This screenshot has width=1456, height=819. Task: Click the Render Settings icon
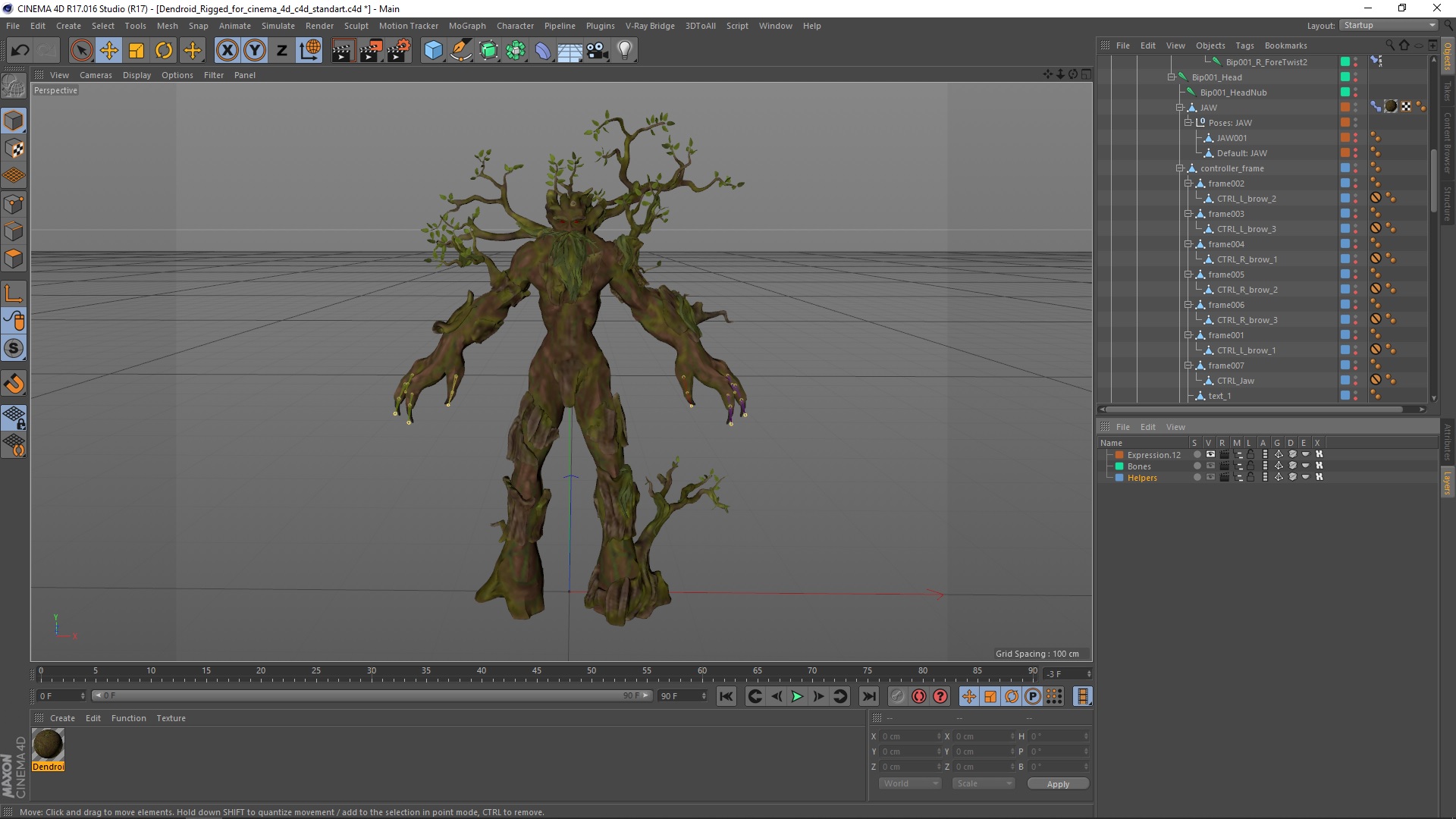(398, 49)
